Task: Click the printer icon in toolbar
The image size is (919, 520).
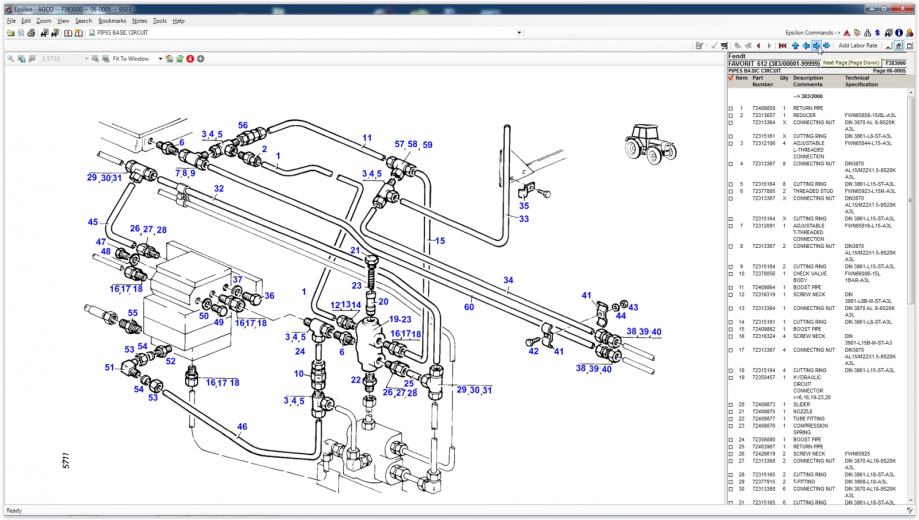Action: click(31, 32)
